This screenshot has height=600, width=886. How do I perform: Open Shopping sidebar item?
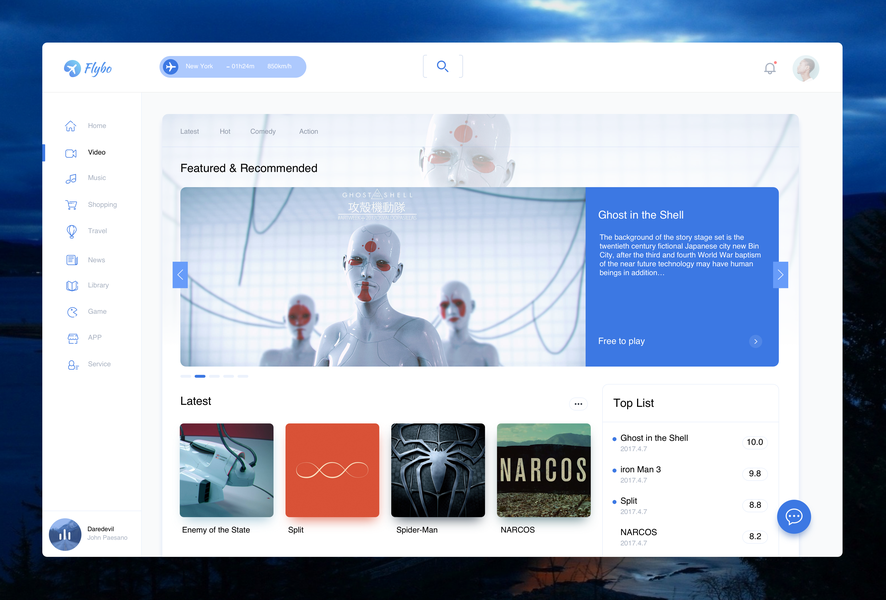tap(102, 205)
